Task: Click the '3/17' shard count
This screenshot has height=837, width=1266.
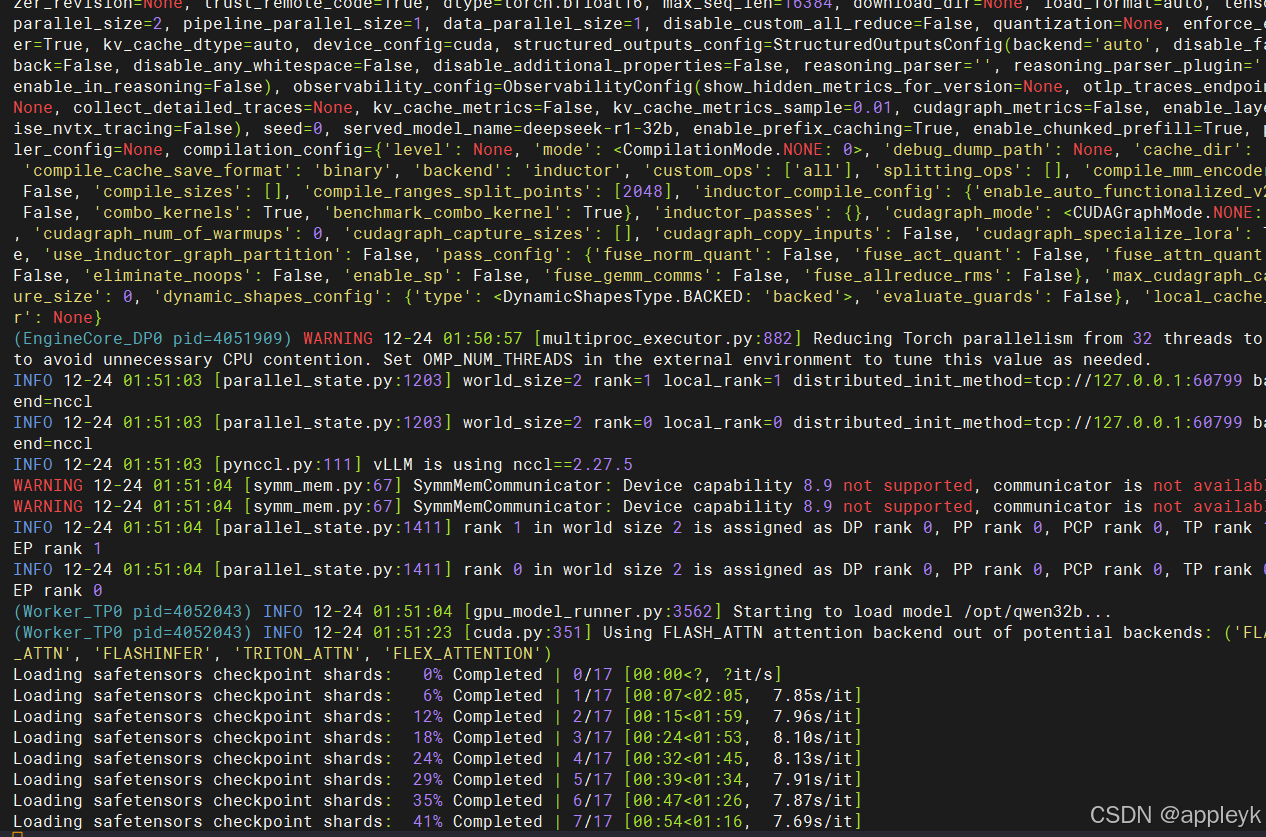Action: 592,737
